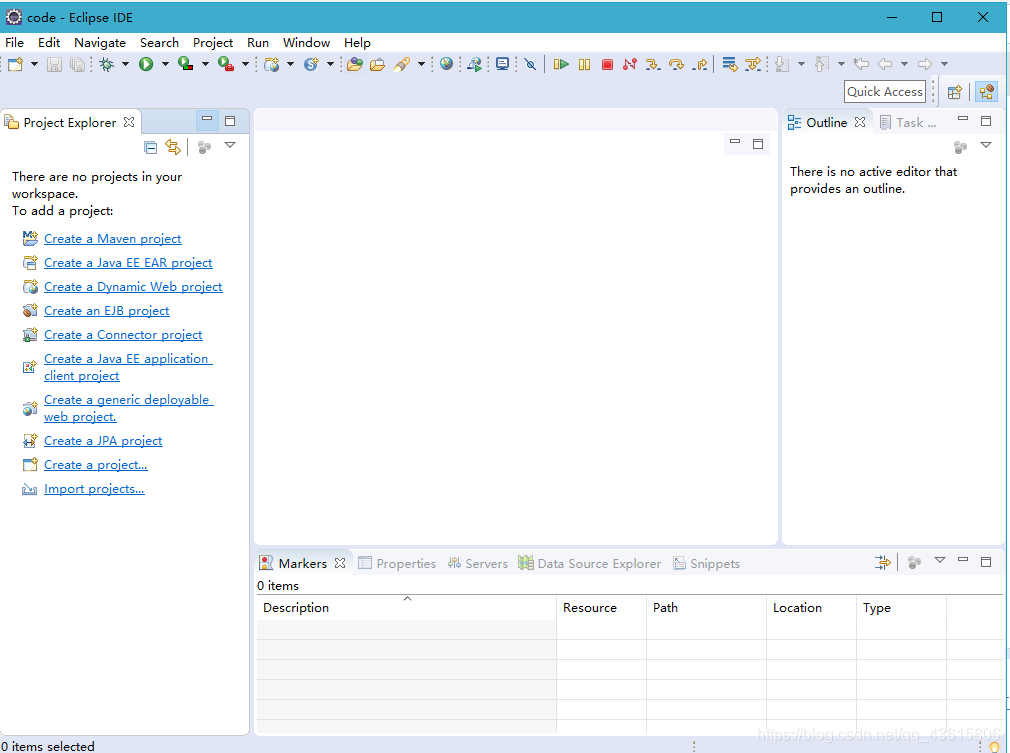Click Create a Maven project link
This screenshot has height=753, width=1010.
[113, 239]
